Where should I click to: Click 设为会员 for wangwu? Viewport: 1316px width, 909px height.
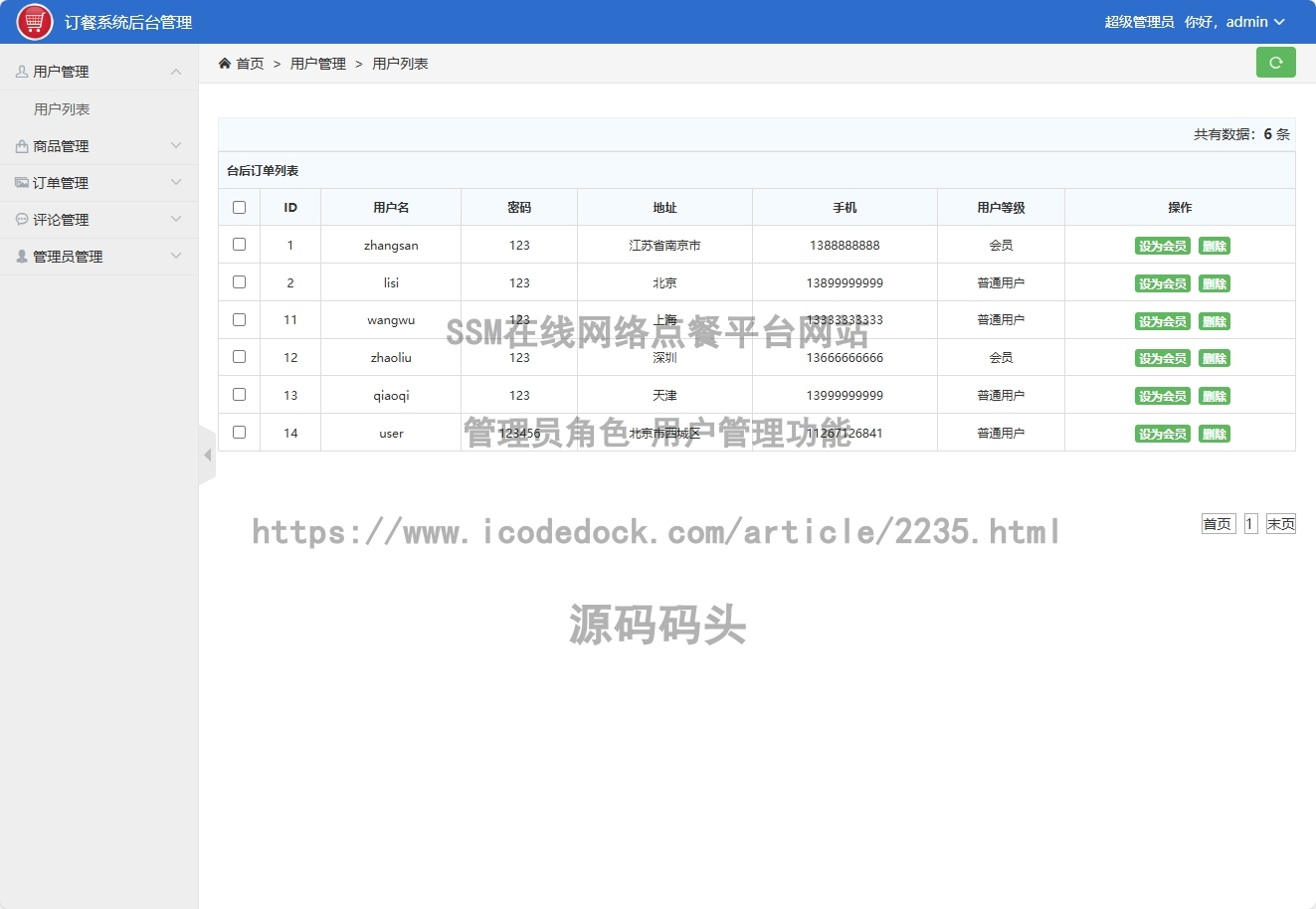click(x=1162, y=321)
